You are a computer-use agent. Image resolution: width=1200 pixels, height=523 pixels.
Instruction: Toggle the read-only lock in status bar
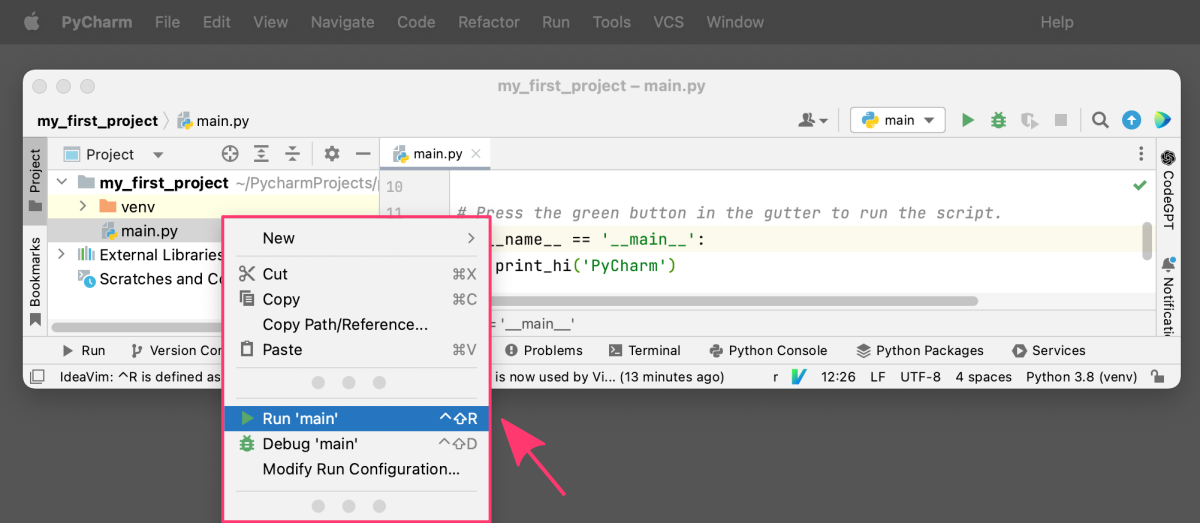(x=1157, y=377)
